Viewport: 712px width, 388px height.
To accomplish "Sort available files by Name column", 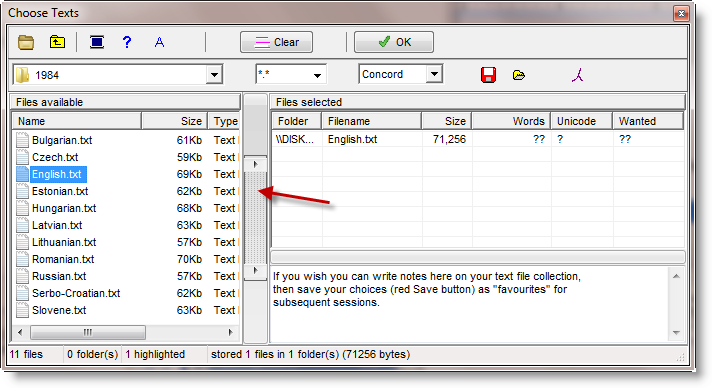I will pos(77,121).
